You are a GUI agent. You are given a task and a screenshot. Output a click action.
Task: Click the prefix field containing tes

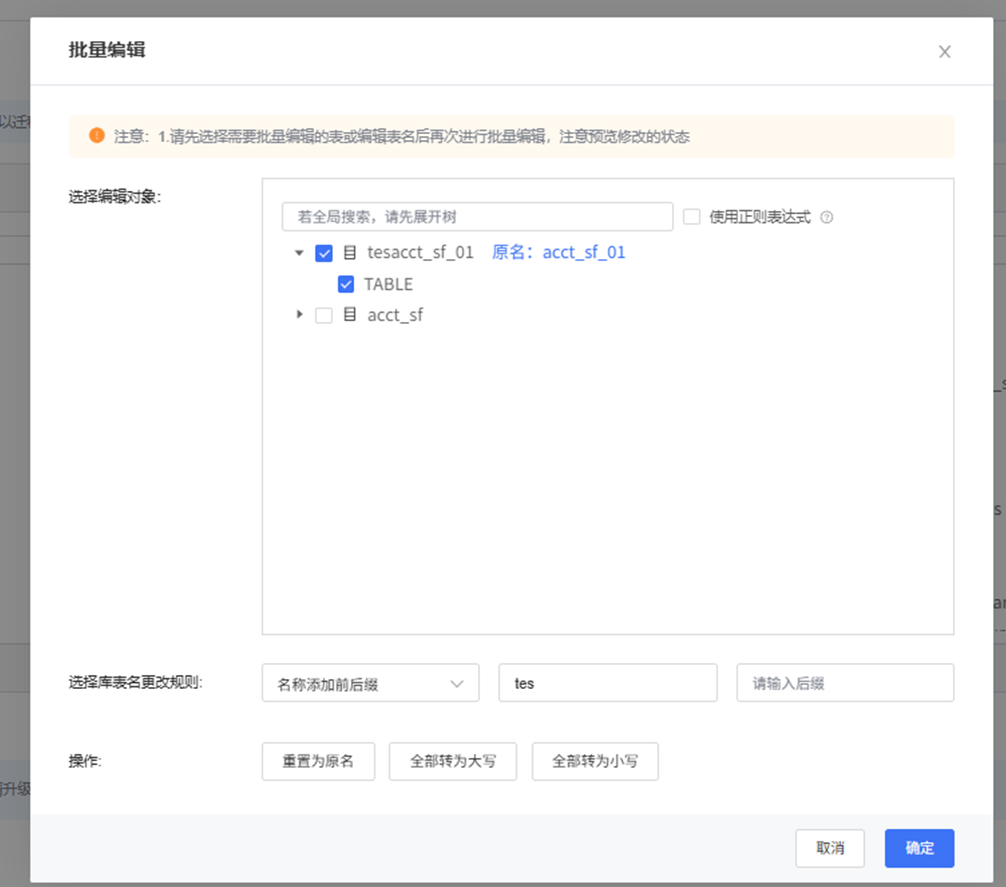[608, 683]
